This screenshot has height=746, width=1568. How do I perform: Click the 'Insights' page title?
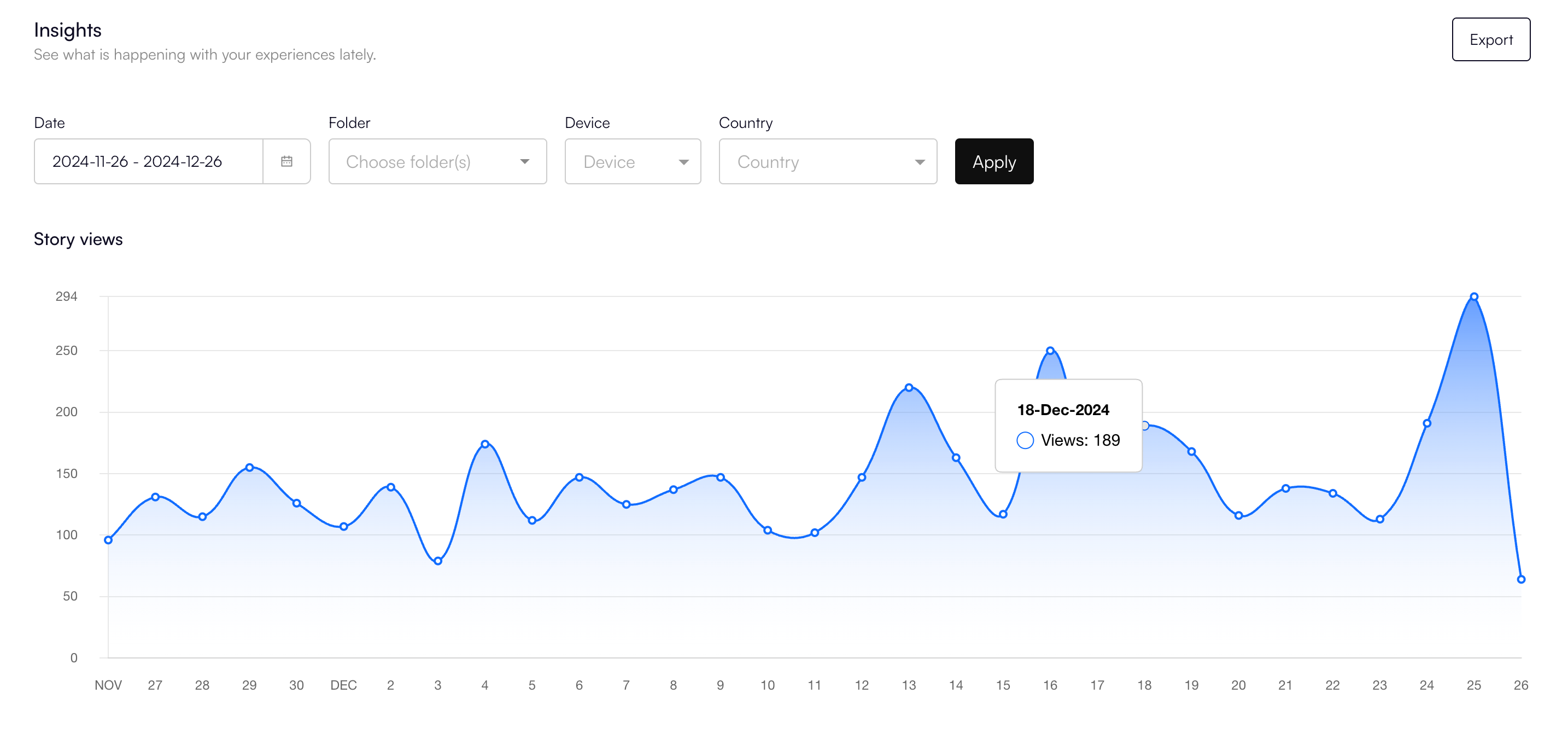pos(68,30)
